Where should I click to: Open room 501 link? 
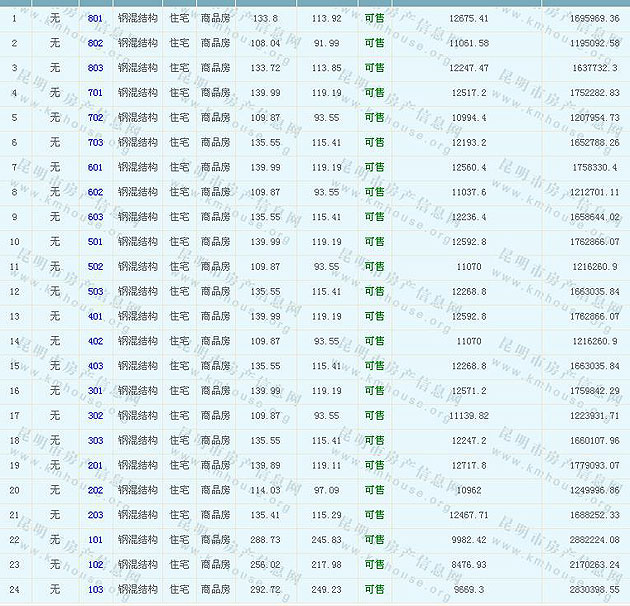[95, 242]
